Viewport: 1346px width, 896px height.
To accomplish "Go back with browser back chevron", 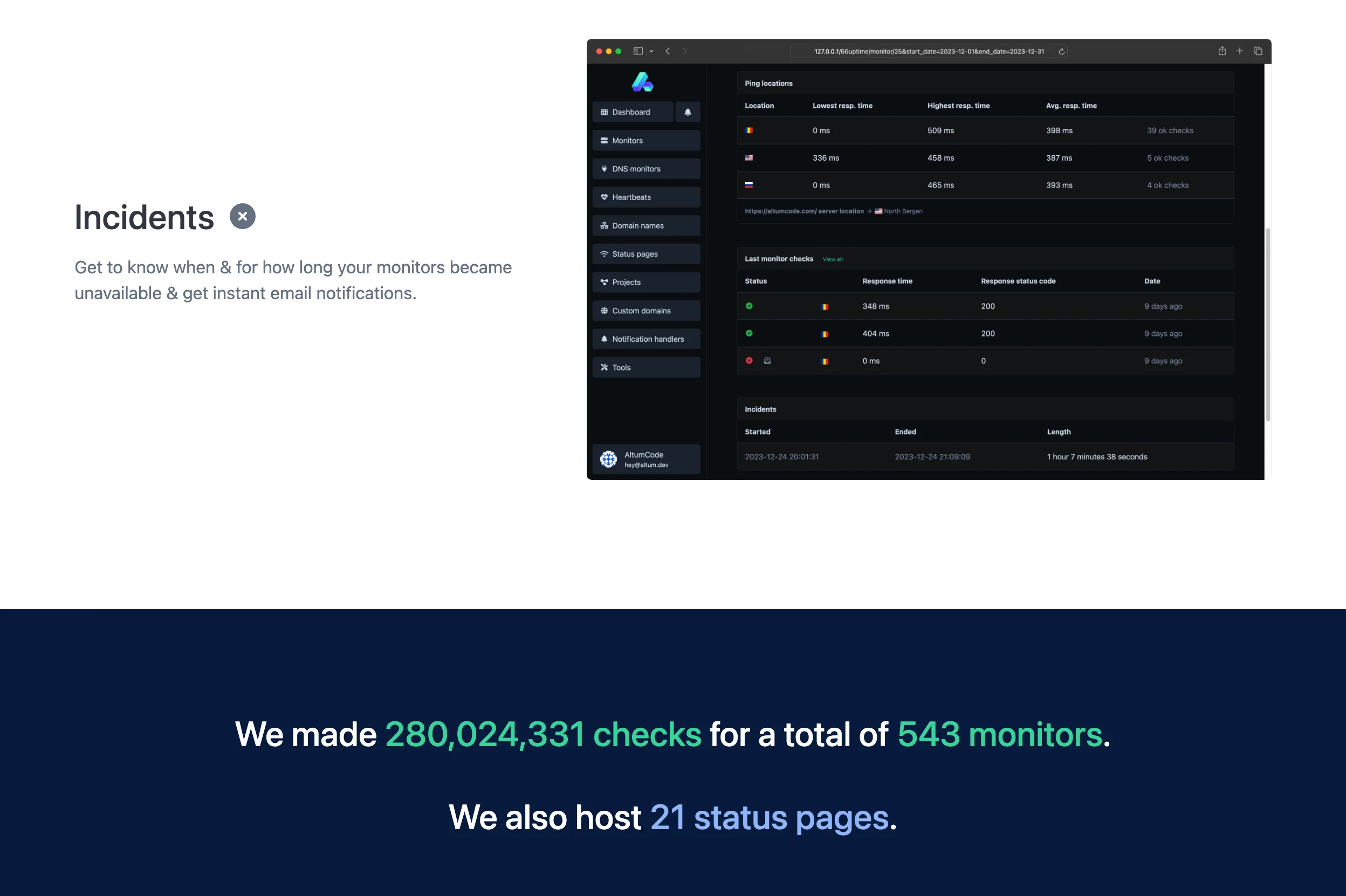I will click(668, 51).
